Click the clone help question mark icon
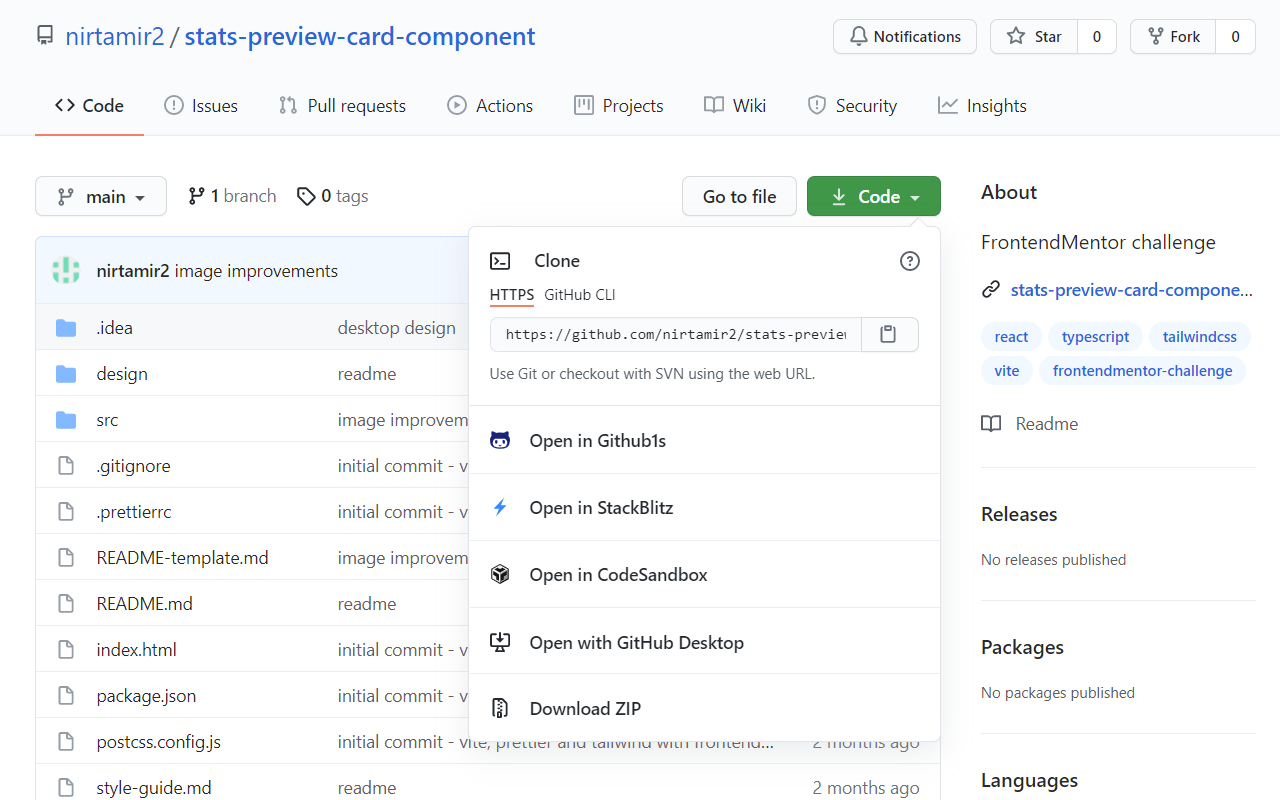The image size is (1280, 800). coord(909,260)
